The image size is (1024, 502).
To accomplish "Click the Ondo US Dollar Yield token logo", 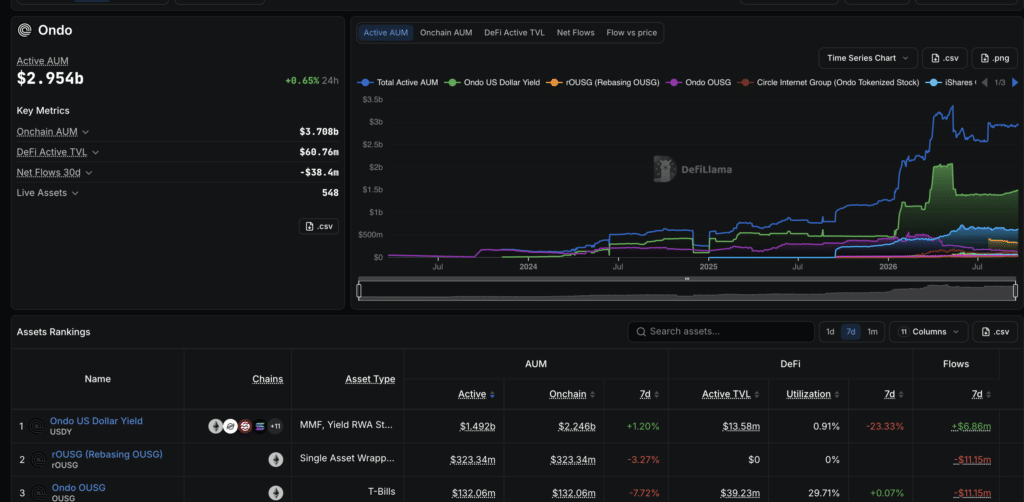I will (37, 426).
